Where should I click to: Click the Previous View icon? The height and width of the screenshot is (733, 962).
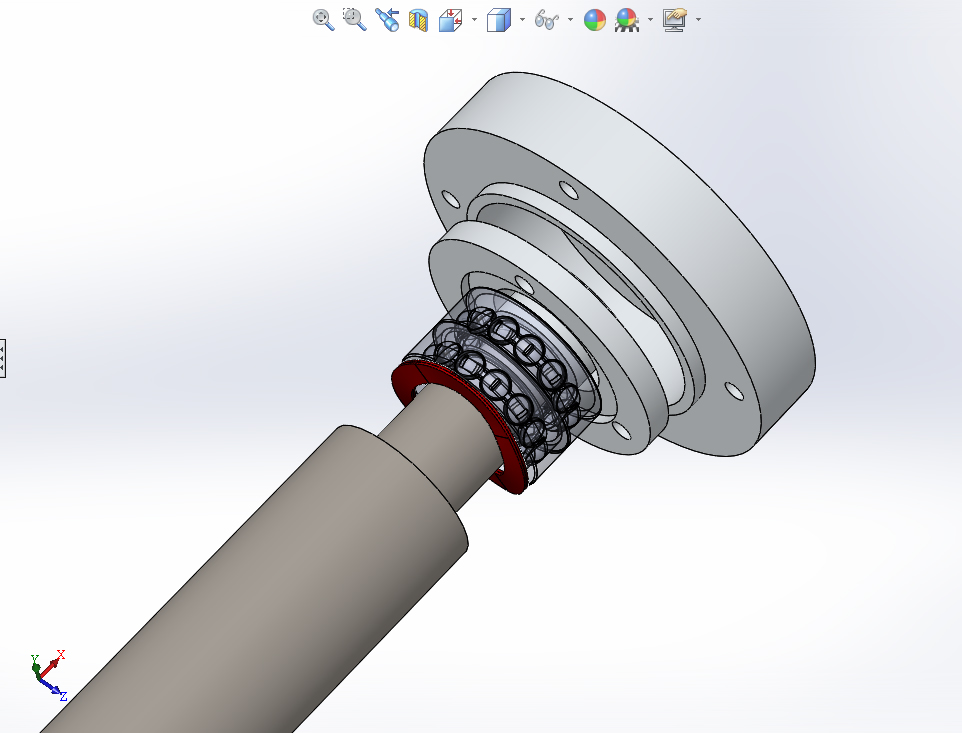click(x=387, y=20)
